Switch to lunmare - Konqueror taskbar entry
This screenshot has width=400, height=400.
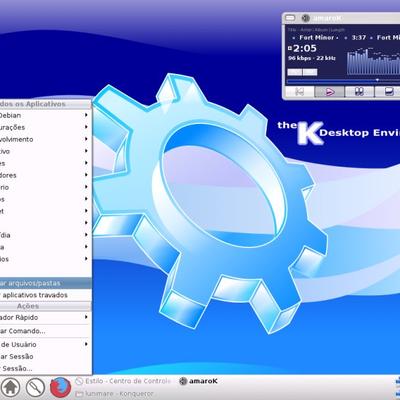115,394
